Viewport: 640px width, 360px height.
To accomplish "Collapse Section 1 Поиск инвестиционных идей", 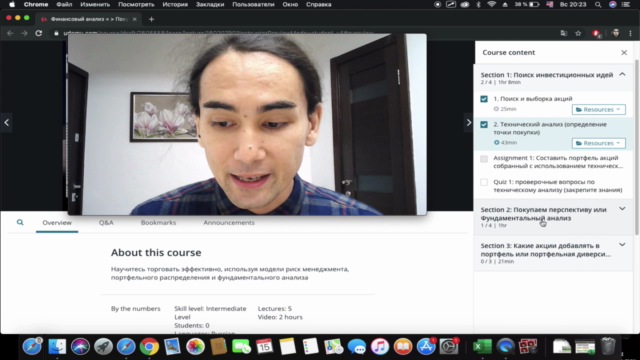I will pyautogui.click(x=622, y=74).
